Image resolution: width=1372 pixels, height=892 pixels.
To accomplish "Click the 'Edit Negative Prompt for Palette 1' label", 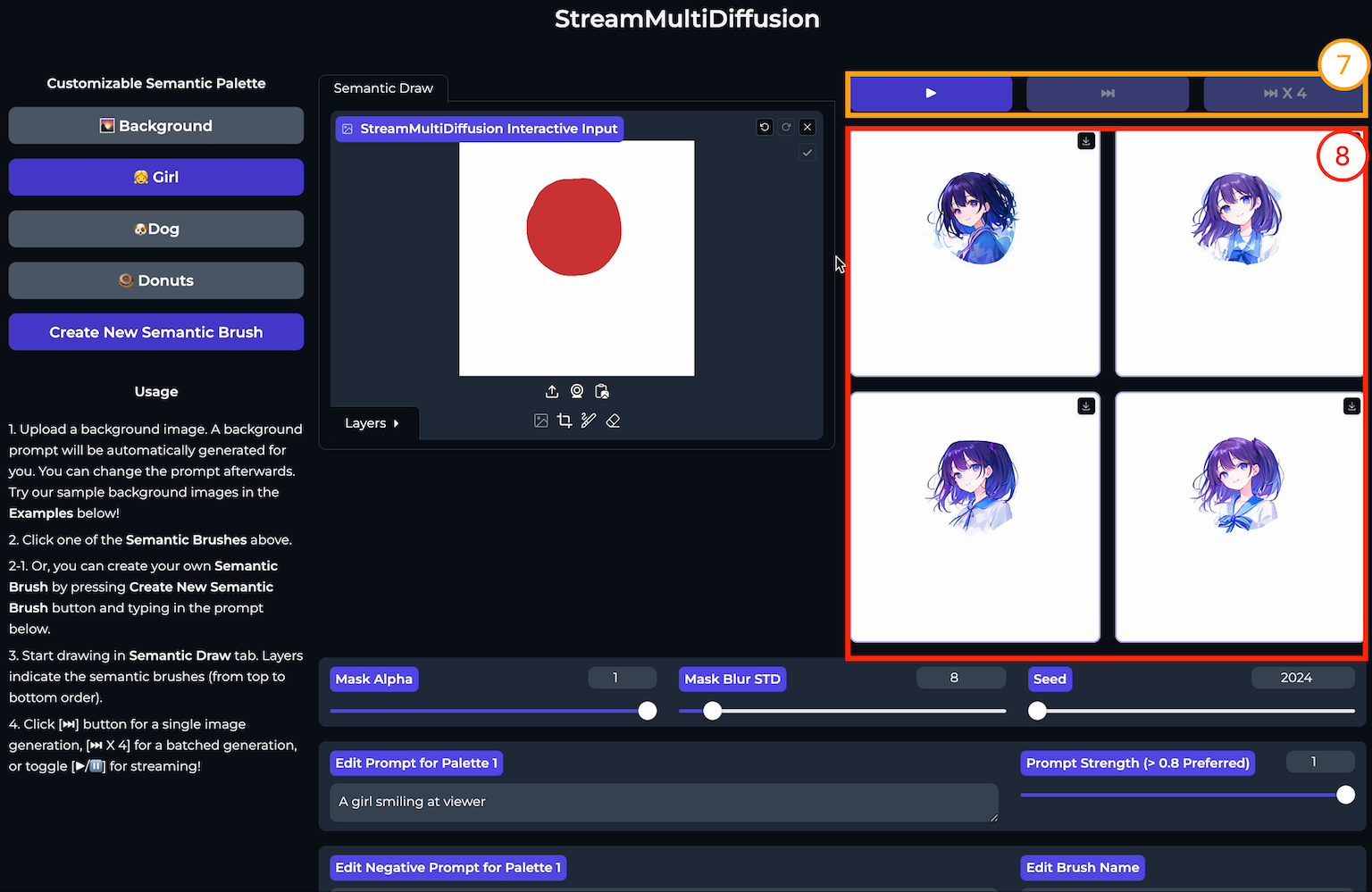I will tap(448, 867).
